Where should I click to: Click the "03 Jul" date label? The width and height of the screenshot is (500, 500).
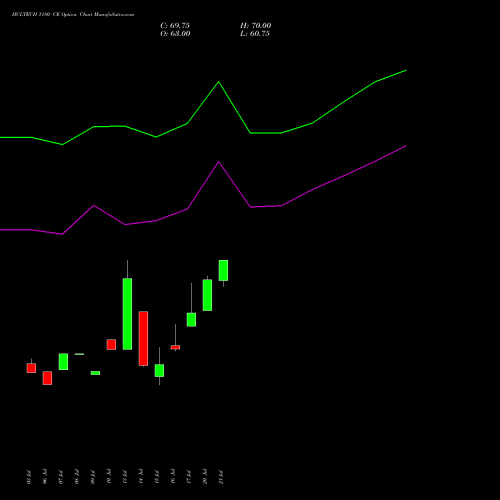29,477
